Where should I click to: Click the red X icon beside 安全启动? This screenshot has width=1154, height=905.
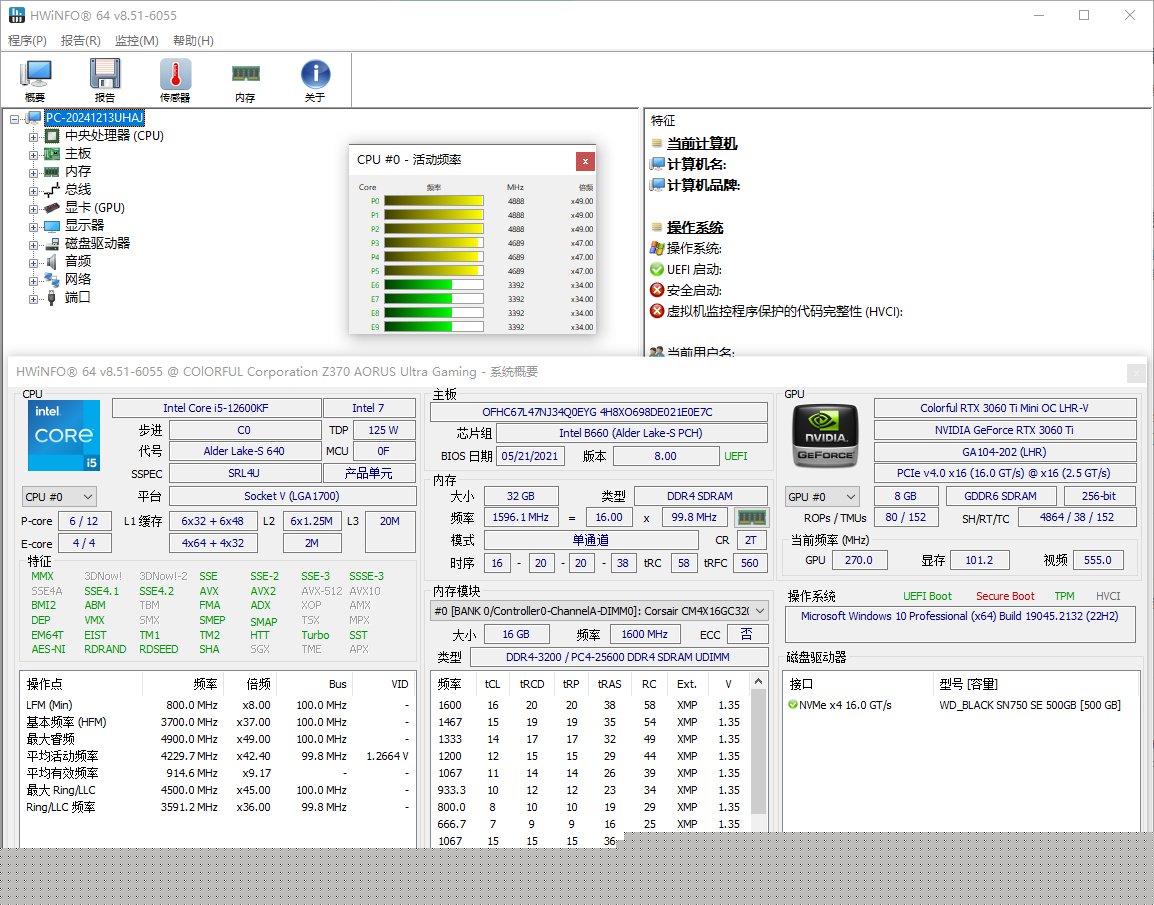tap(657, 290)
